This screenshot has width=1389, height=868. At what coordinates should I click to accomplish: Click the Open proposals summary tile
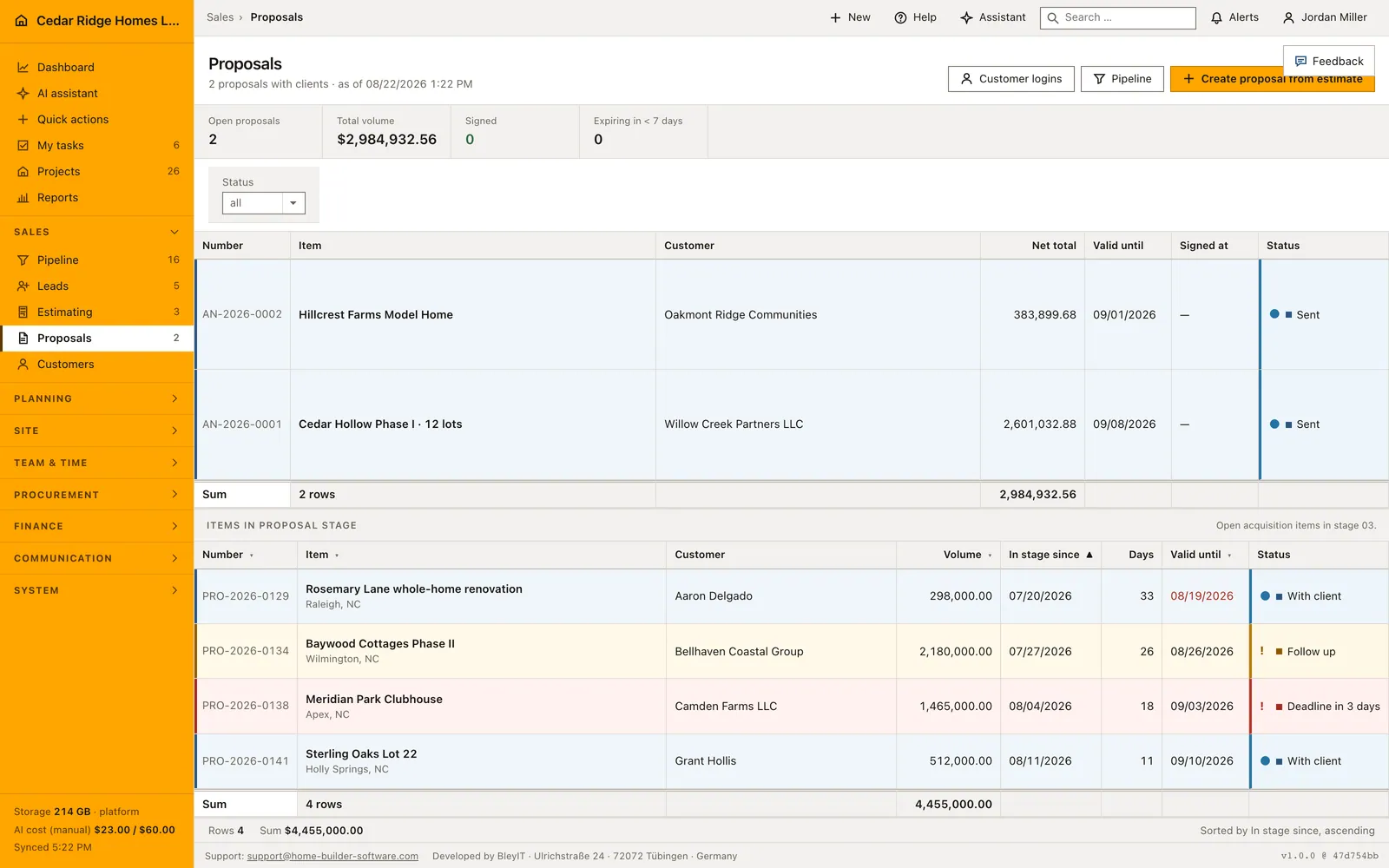point(258,132)
